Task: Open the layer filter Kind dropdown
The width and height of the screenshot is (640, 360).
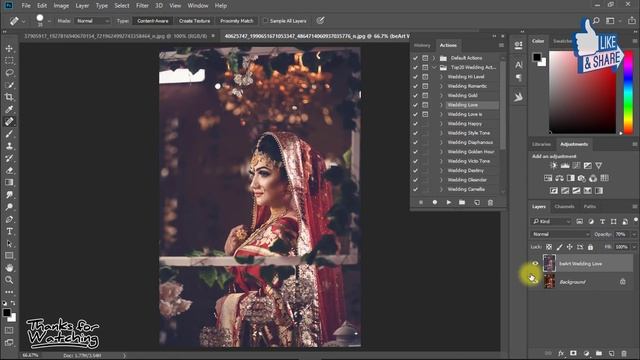Action: (551, 222)
